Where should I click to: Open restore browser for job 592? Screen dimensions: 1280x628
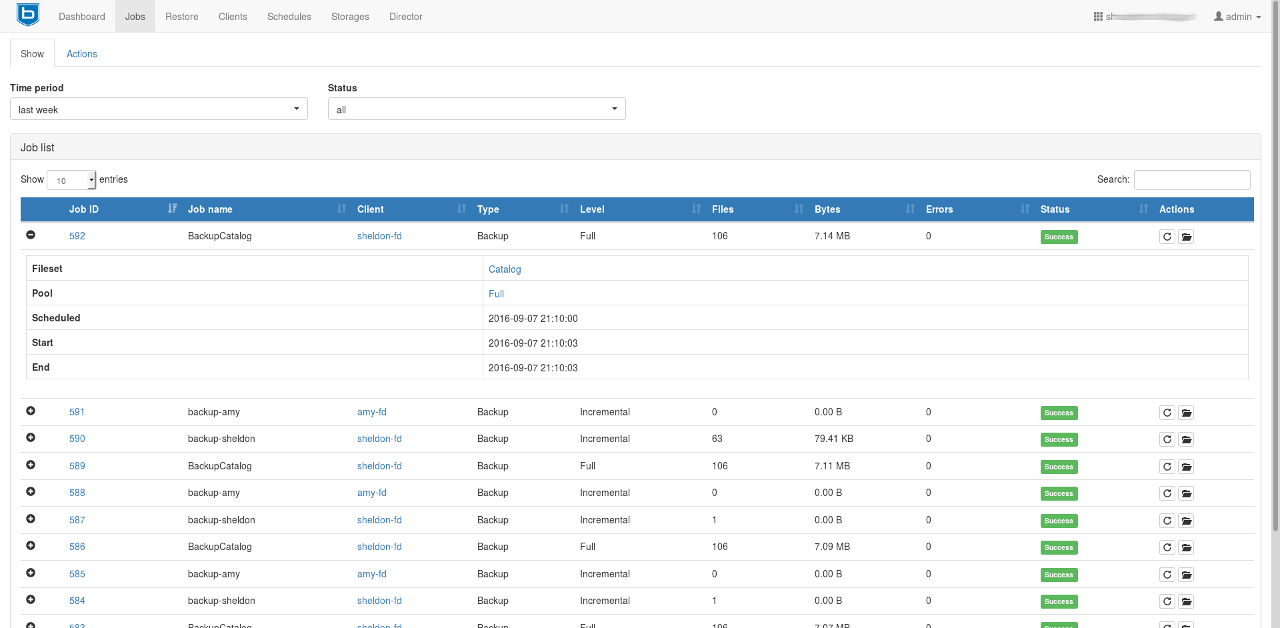1186,236
